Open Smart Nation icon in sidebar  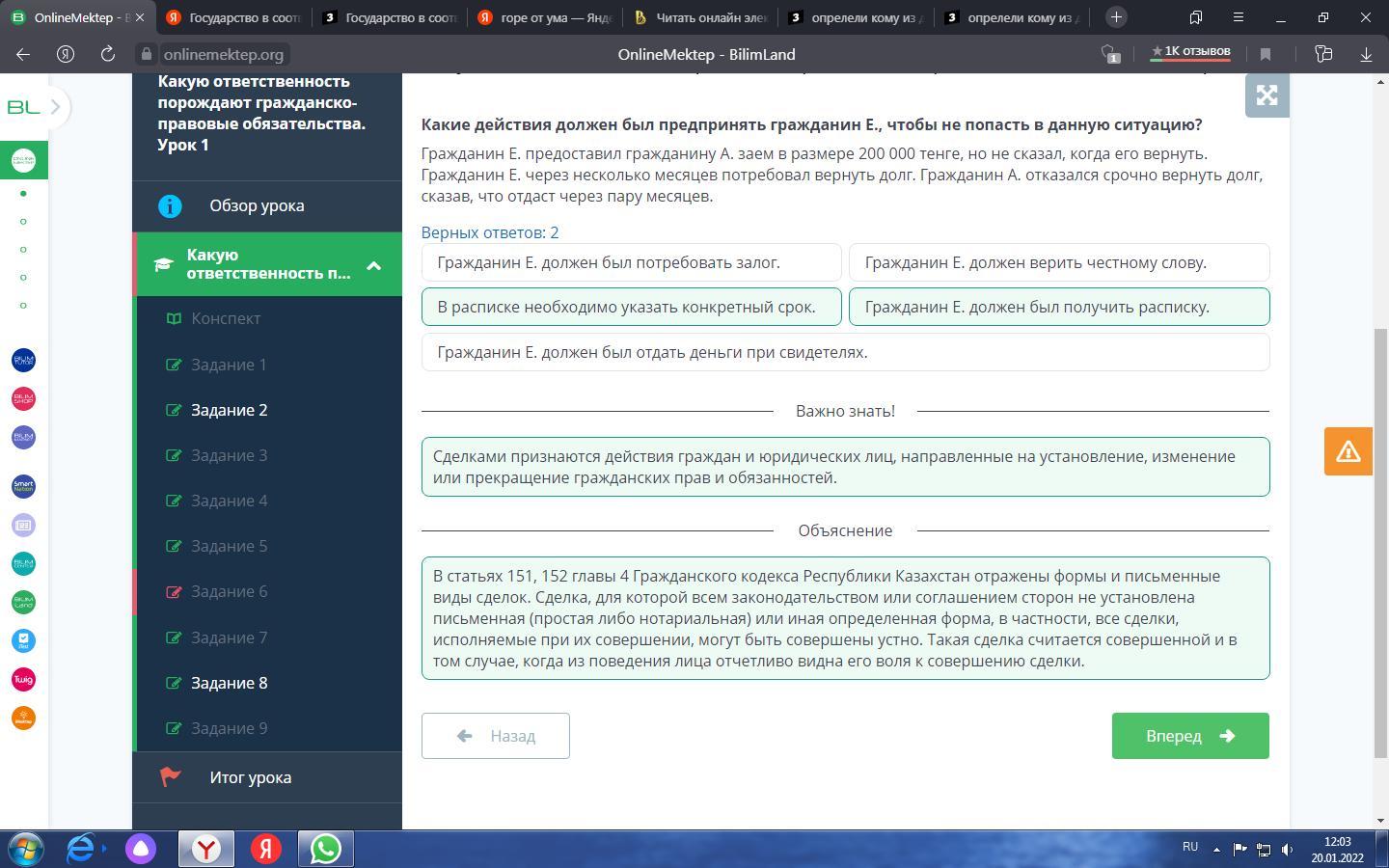click(x=23, y=486)
